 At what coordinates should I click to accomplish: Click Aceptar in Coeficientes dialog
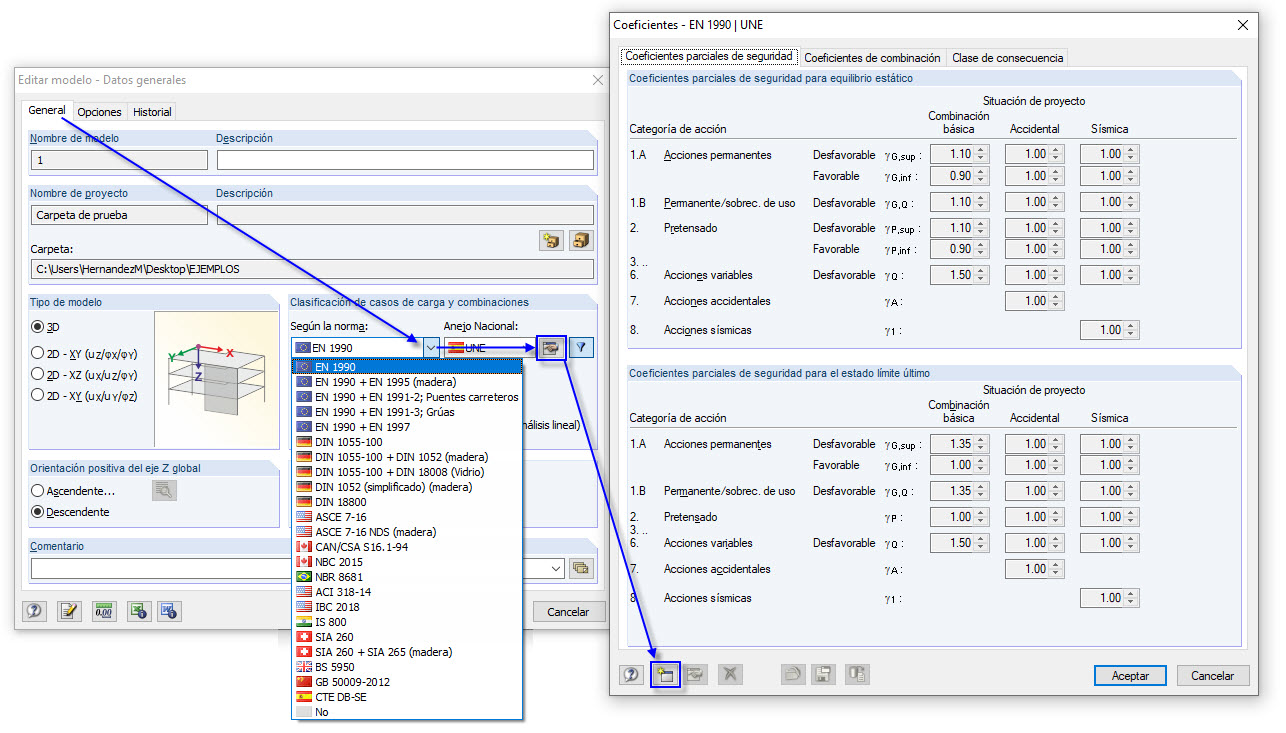tap(1131, 676)
